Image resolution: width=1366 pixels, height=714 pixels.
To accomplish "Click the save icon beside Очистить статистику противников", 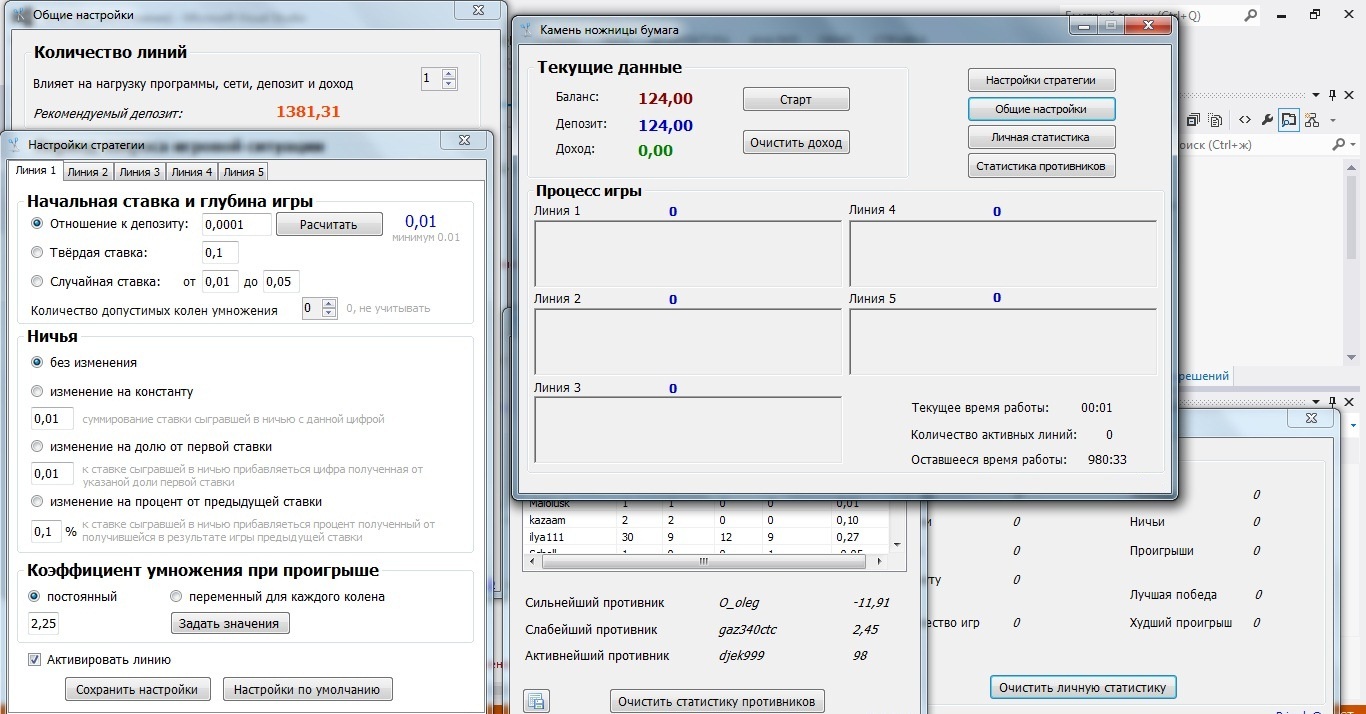I will click(536, 701).
